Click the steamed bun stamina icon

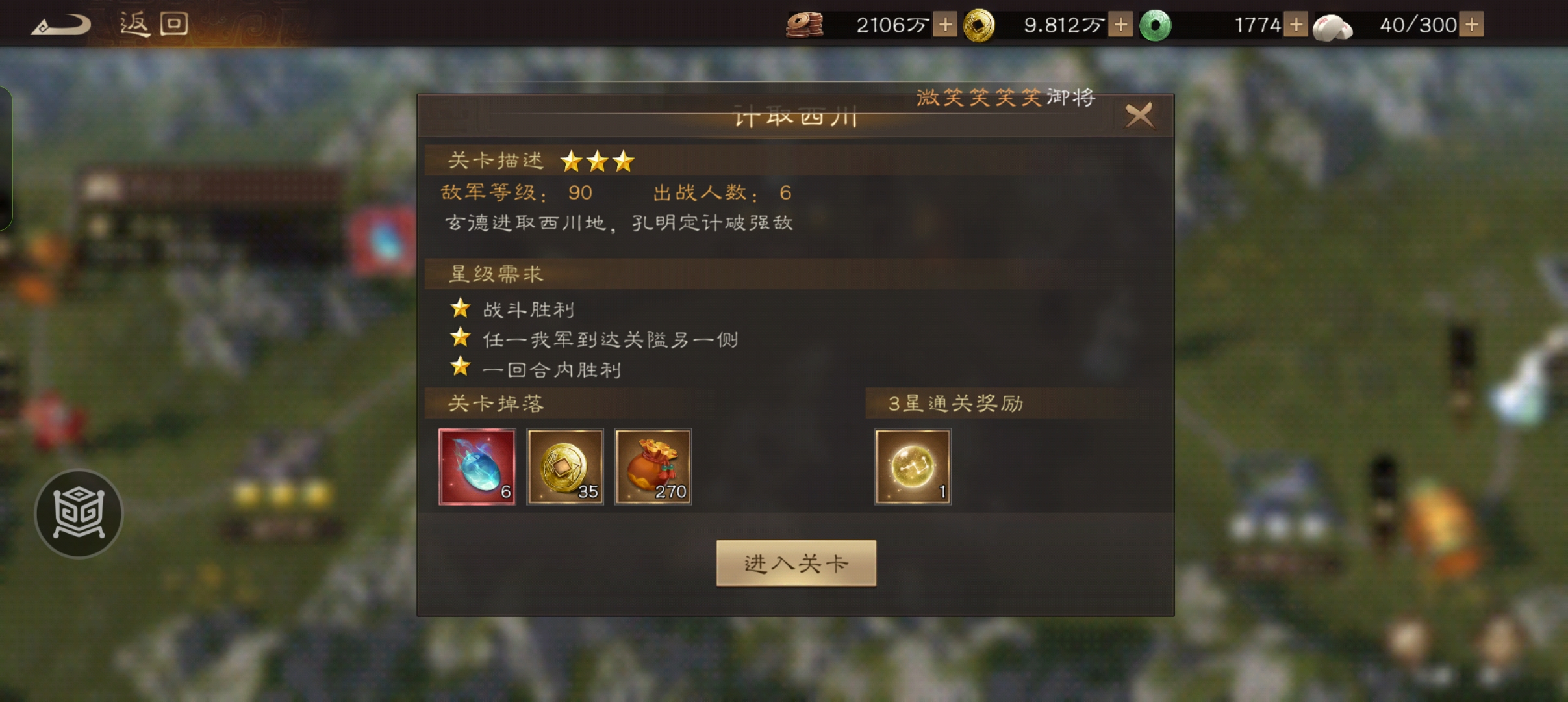pos(1332,27)
